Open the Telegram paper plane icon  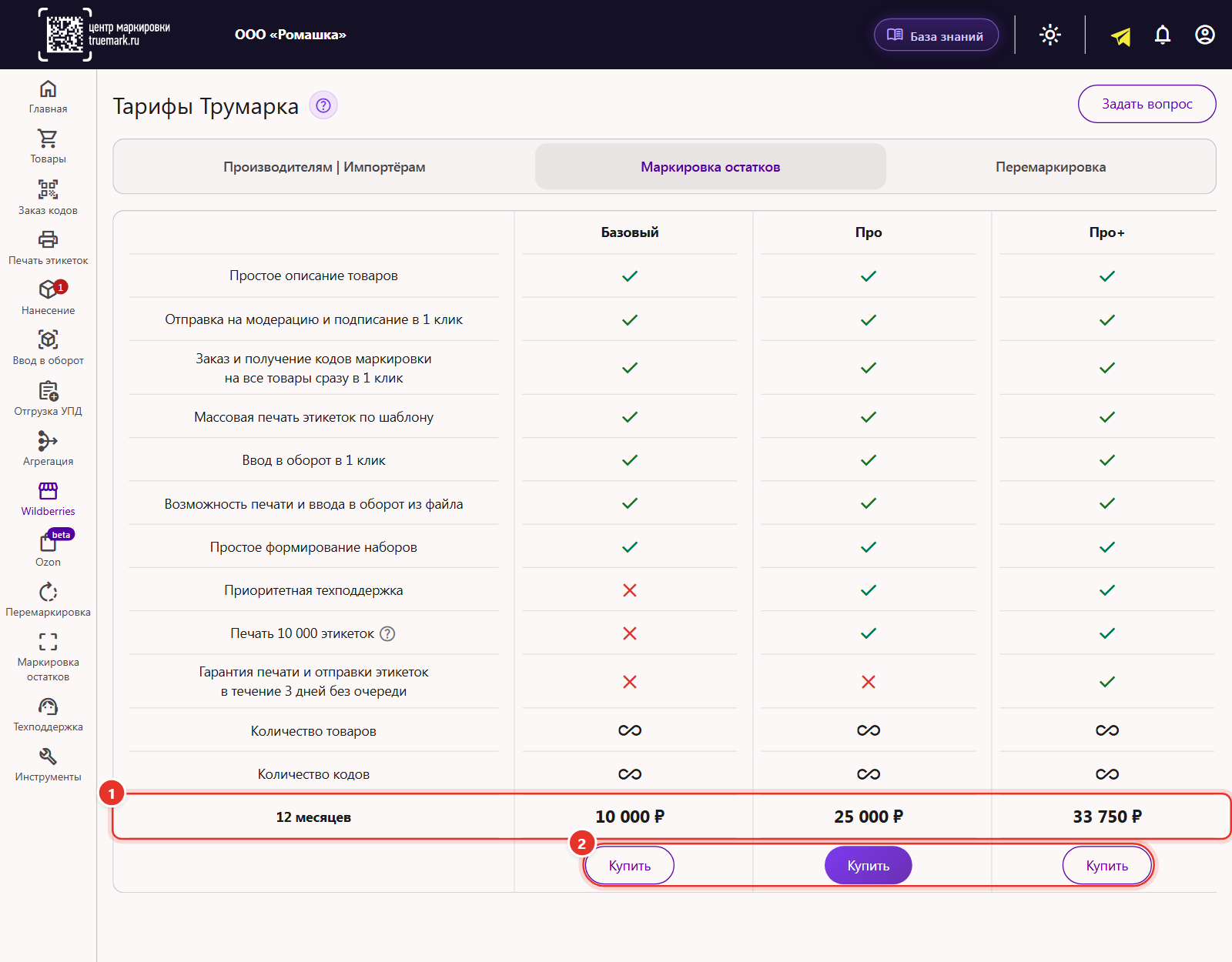pos(1121,35)
